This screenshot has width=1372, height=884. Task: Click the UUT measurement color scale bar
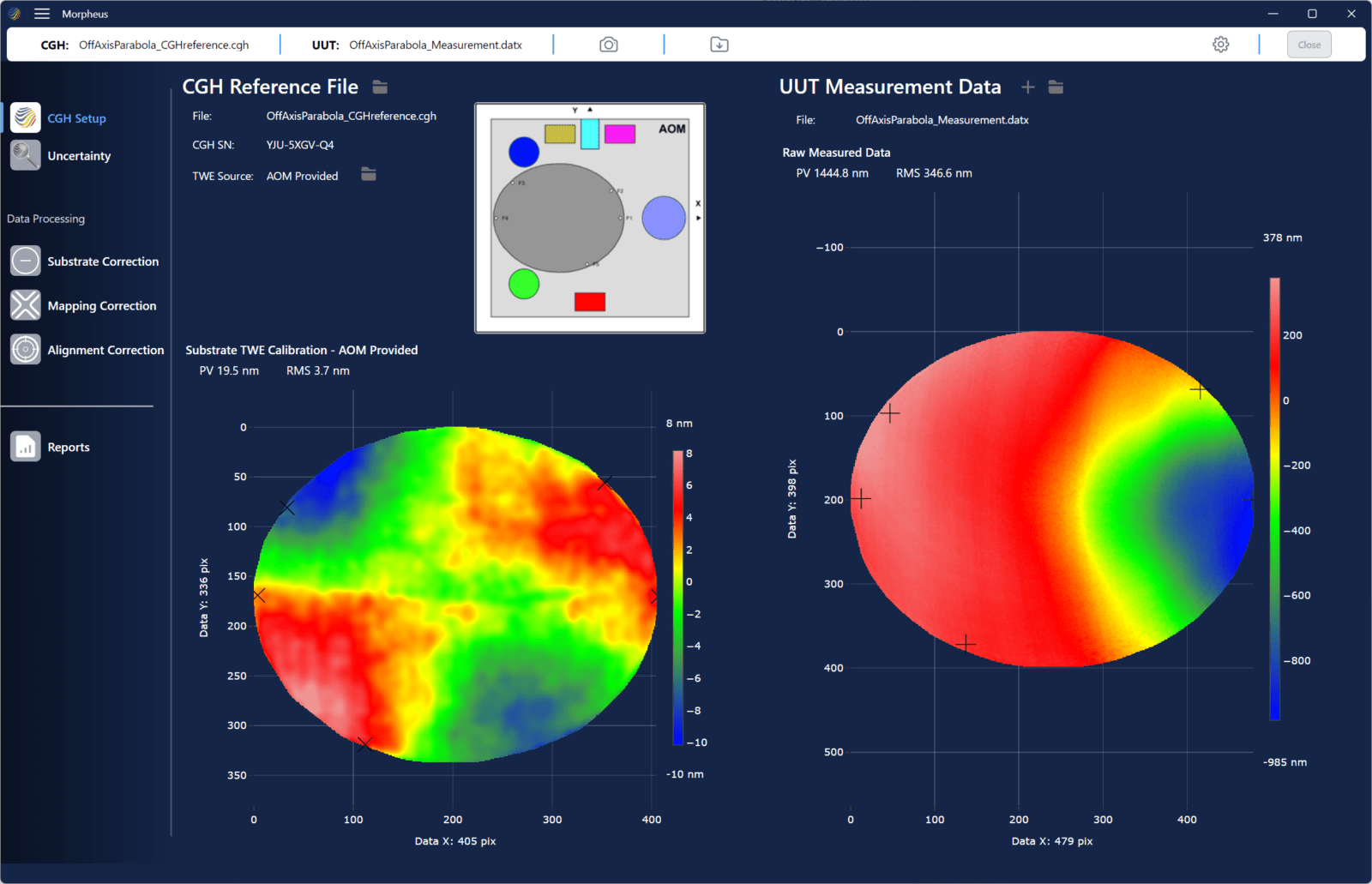(x=1274, y=497)
